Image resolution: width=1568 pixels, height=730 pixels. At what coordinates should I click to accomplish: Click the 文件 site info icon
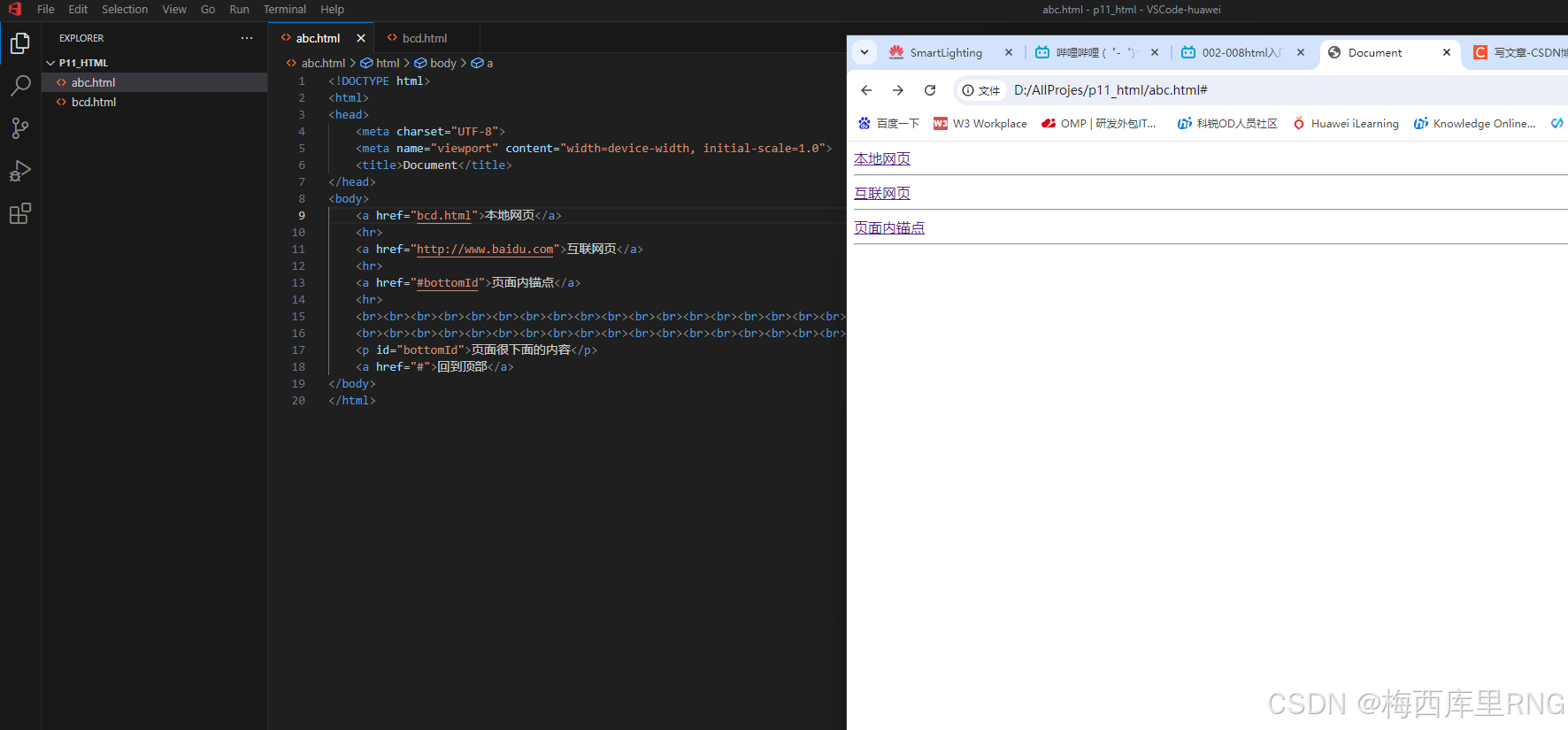point(981,90)
